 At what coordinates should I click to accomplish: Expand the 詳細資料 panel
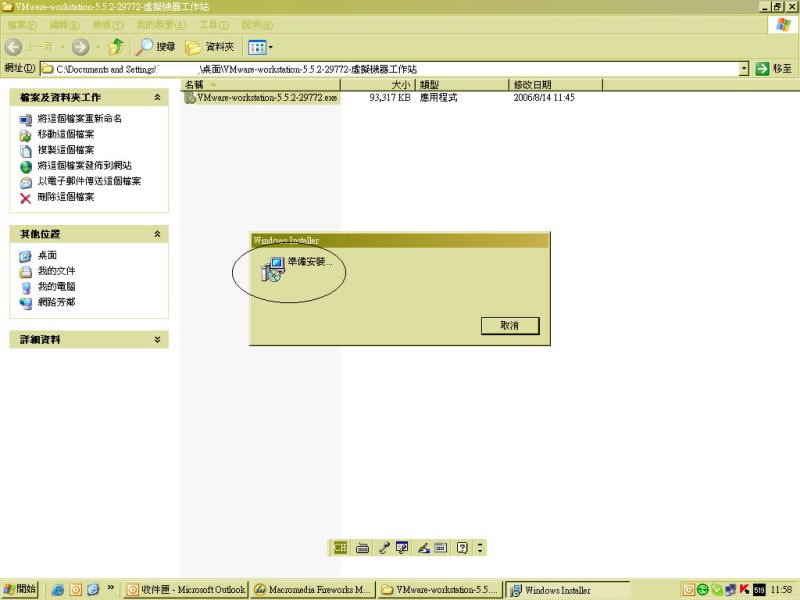(157, 339)
